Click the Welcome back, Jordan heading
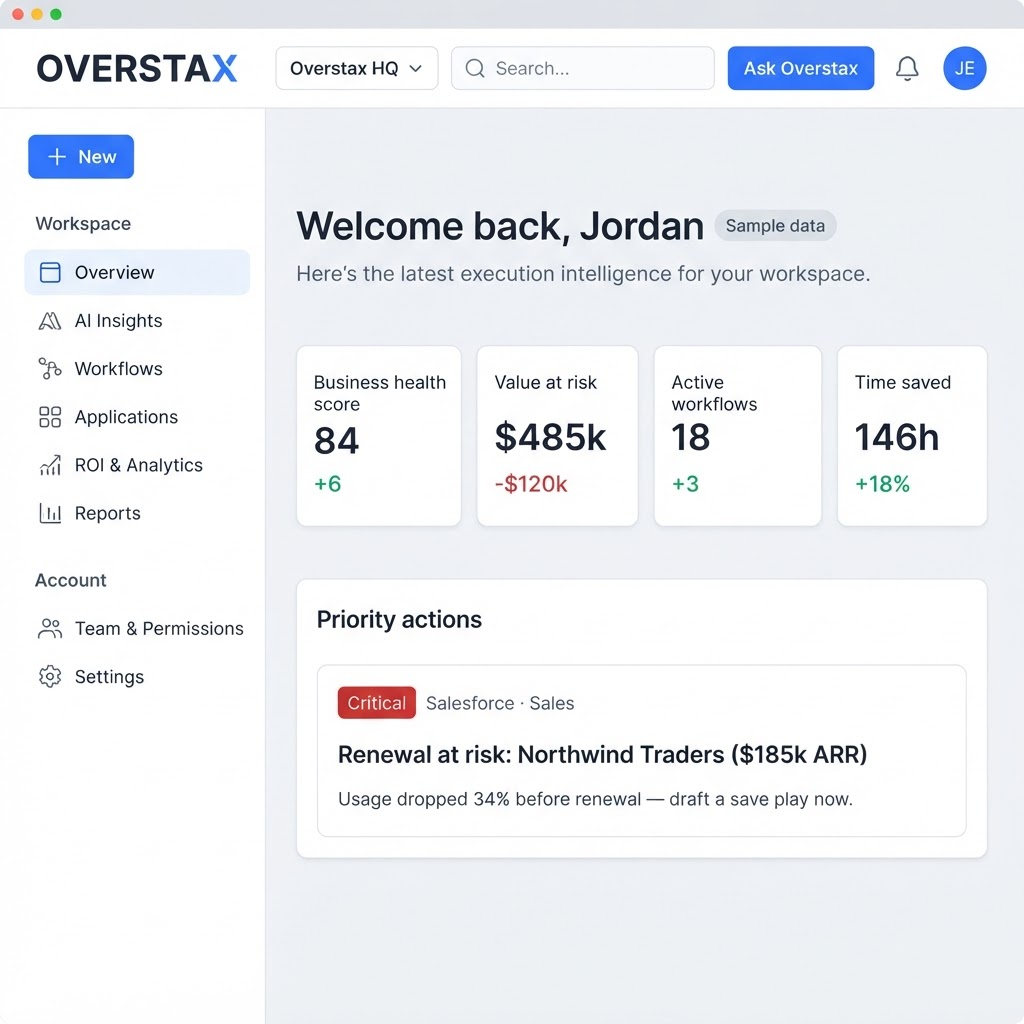1024x1024 pixels. click(500, 226)
